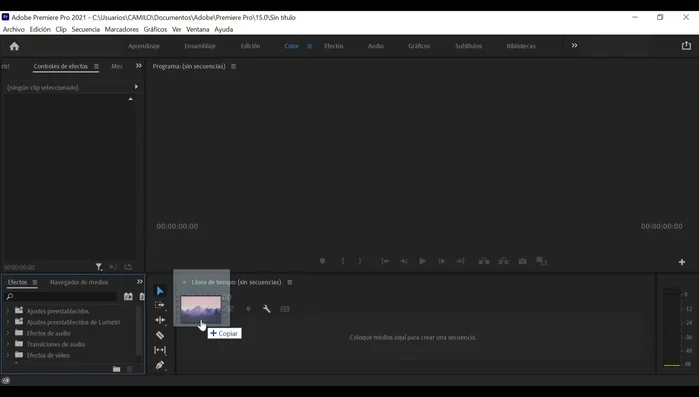Select the Selection arrow tool
The height and width of the screenshot is (397, 699).
click(x=160, y=291)
